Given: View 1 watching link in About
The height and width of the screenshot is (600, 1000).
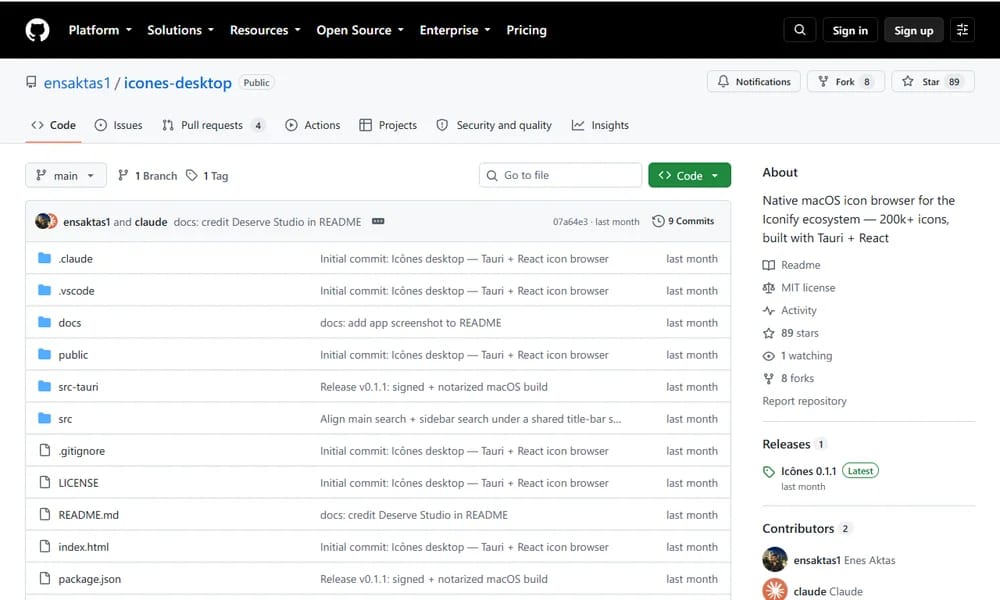Looking at the screenshot, I should 797,356.
